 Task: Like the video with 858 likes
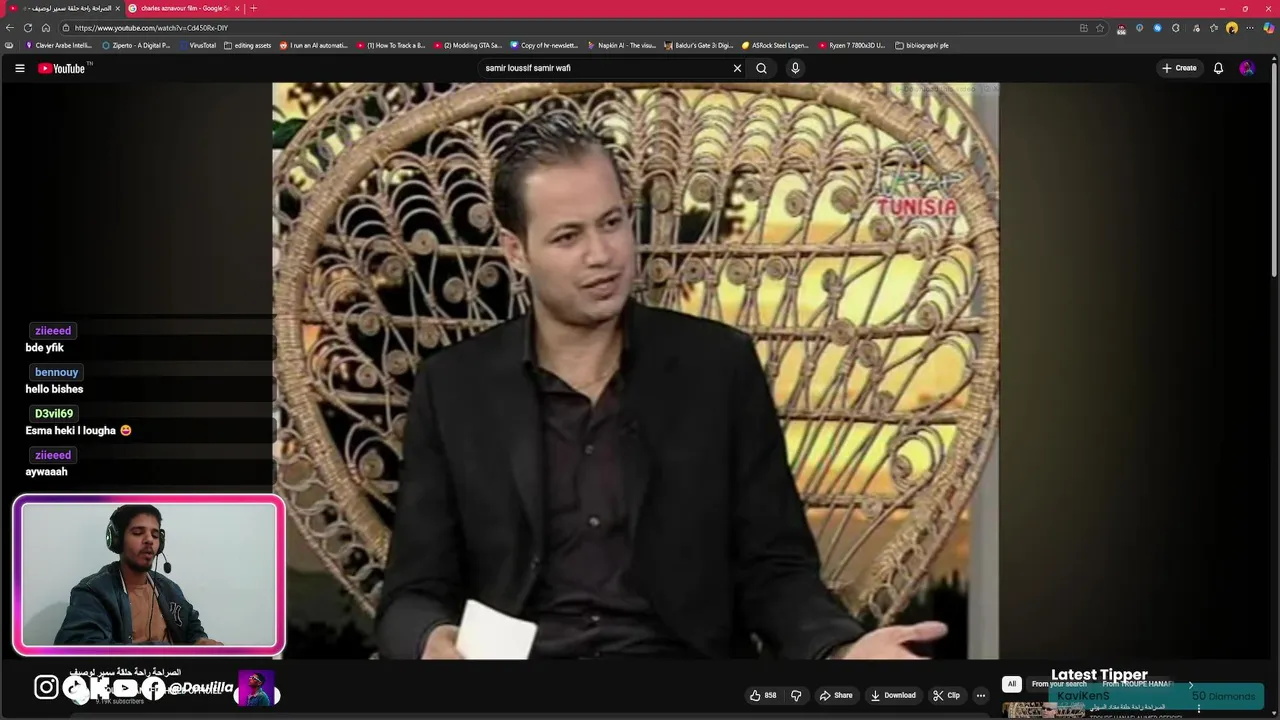pyautogui.click(x=763, y=695)
